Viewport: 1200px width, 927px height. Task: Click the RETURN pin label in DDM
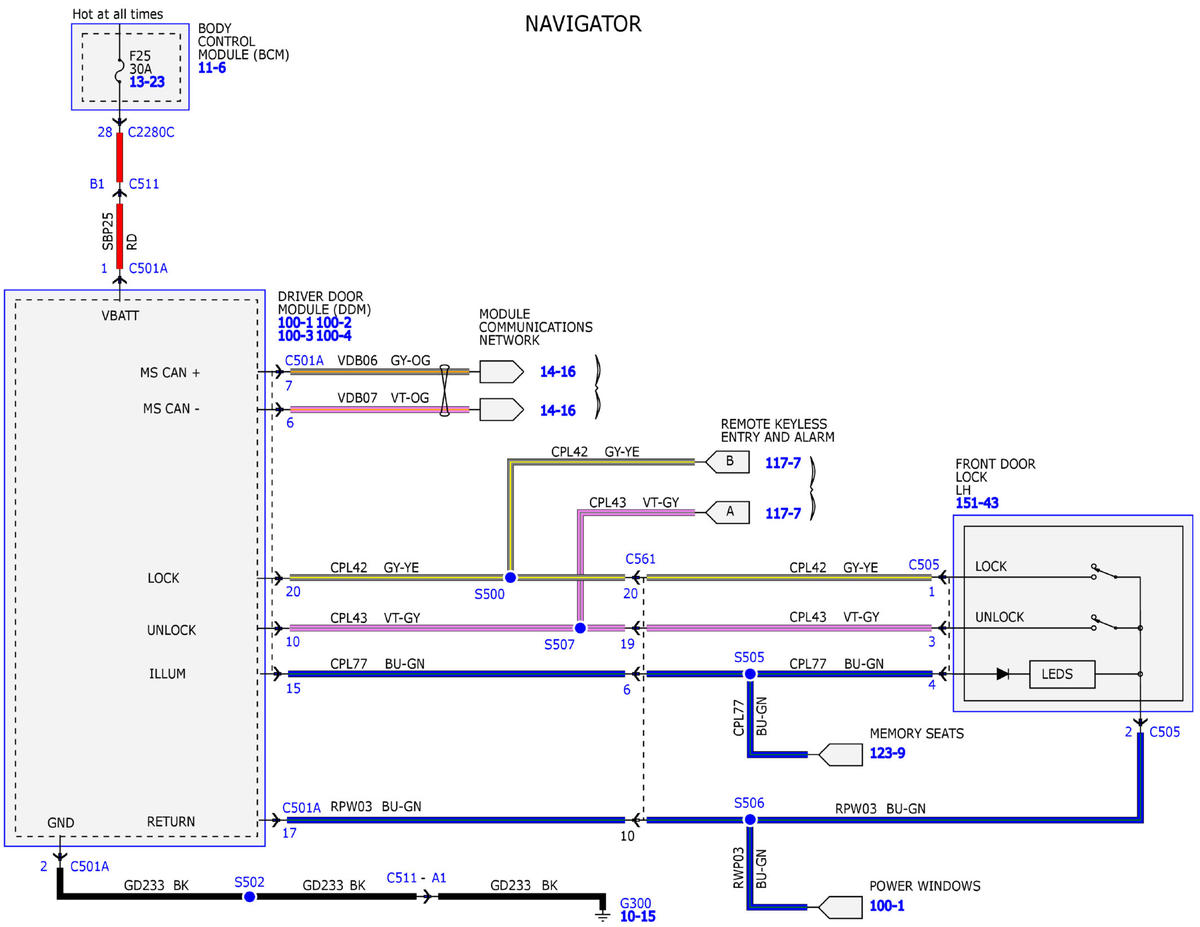[170, 822]
